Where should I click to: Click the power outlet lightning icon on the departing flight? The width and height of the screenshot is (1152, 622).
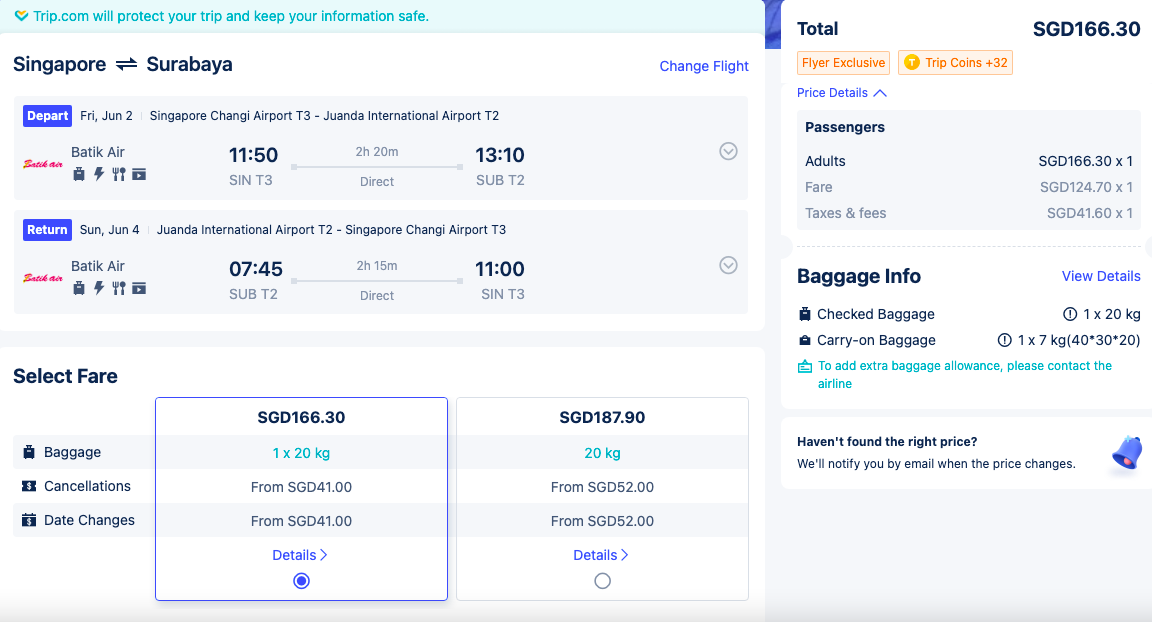[98, 174]
